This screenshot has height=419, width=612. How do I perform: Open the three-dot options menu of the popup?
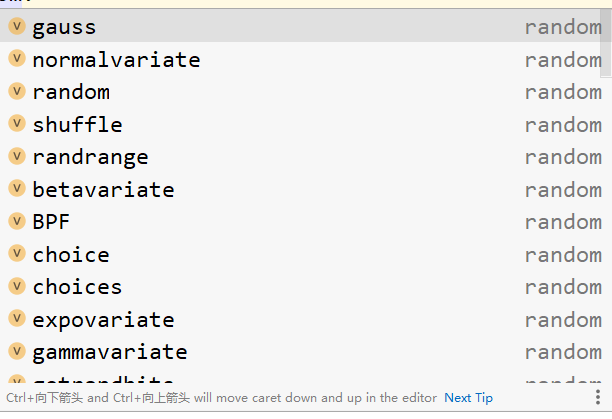[x=598, y=397]
